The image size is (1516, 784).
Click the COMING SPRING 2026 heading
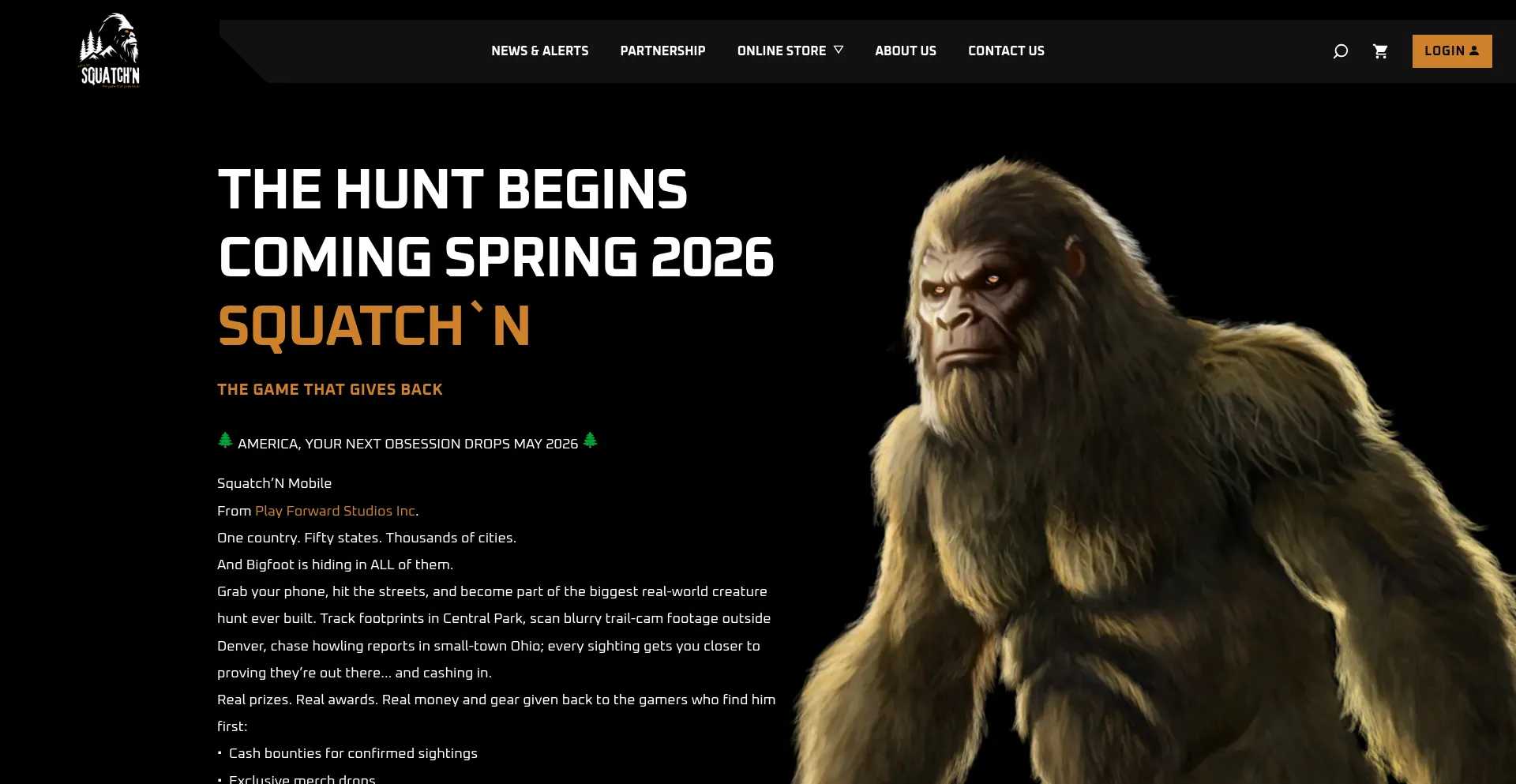pyautogui.click(x=496, y=257)
